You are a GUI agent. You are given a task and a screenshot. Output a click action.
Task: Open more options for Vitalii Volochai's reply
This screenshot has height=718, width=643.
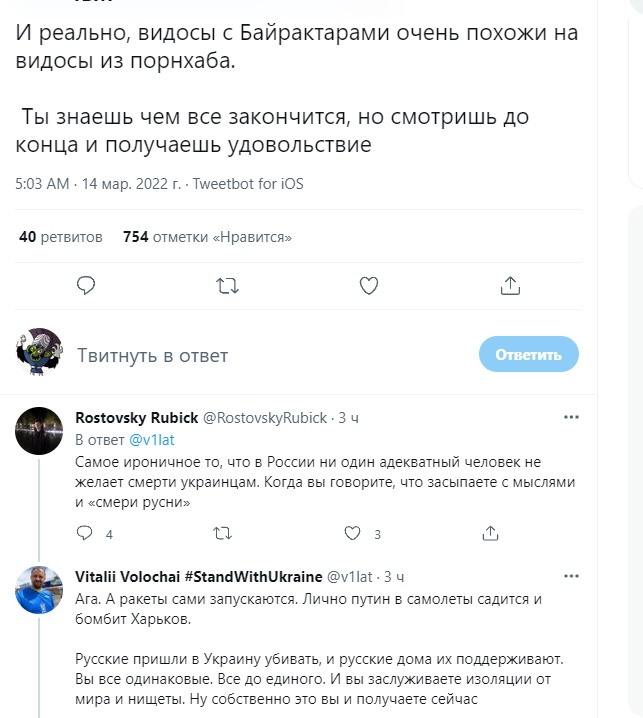[571, 577]
